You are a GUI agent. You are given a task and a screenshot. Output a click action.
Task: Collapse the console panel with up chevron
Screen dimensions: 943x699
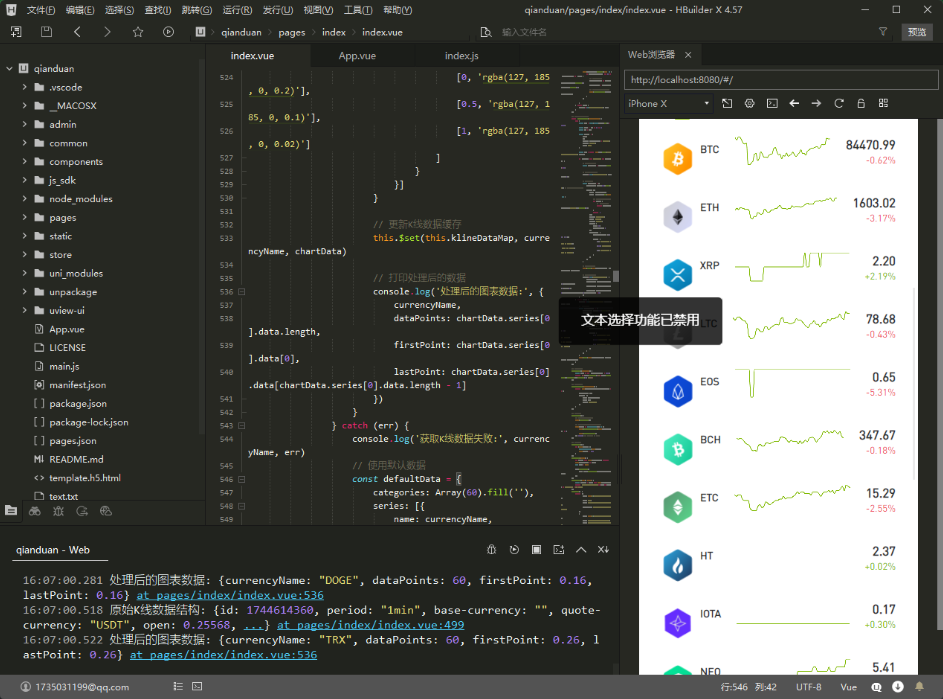click(581, 549)
